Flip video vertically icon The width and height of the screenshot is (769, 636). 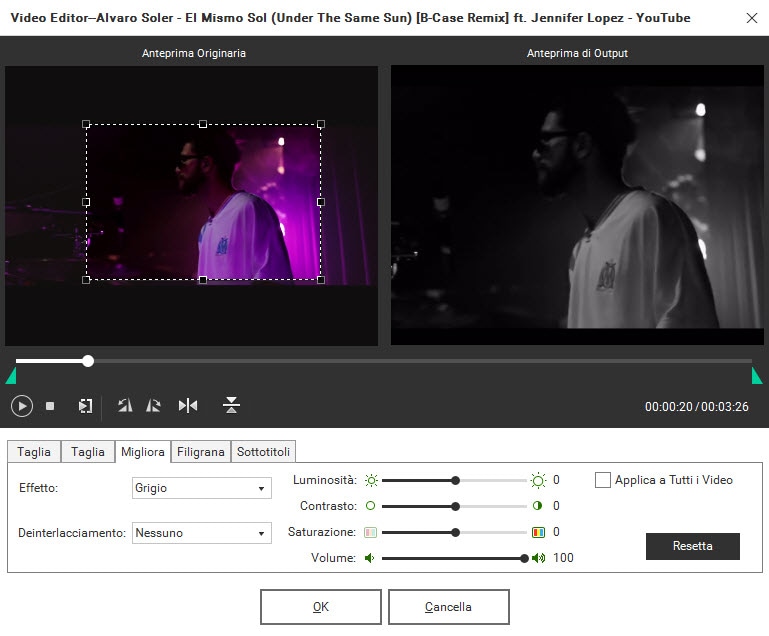(231, 405)
